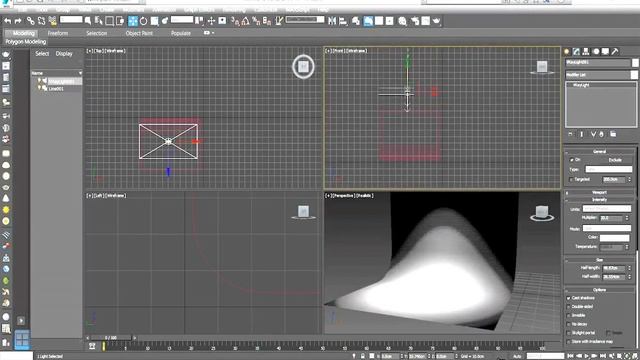Viewport: 640px width, 360px height.
Task: Open the Display menu in Scene Explorer
Action: (x=64, y=53)
